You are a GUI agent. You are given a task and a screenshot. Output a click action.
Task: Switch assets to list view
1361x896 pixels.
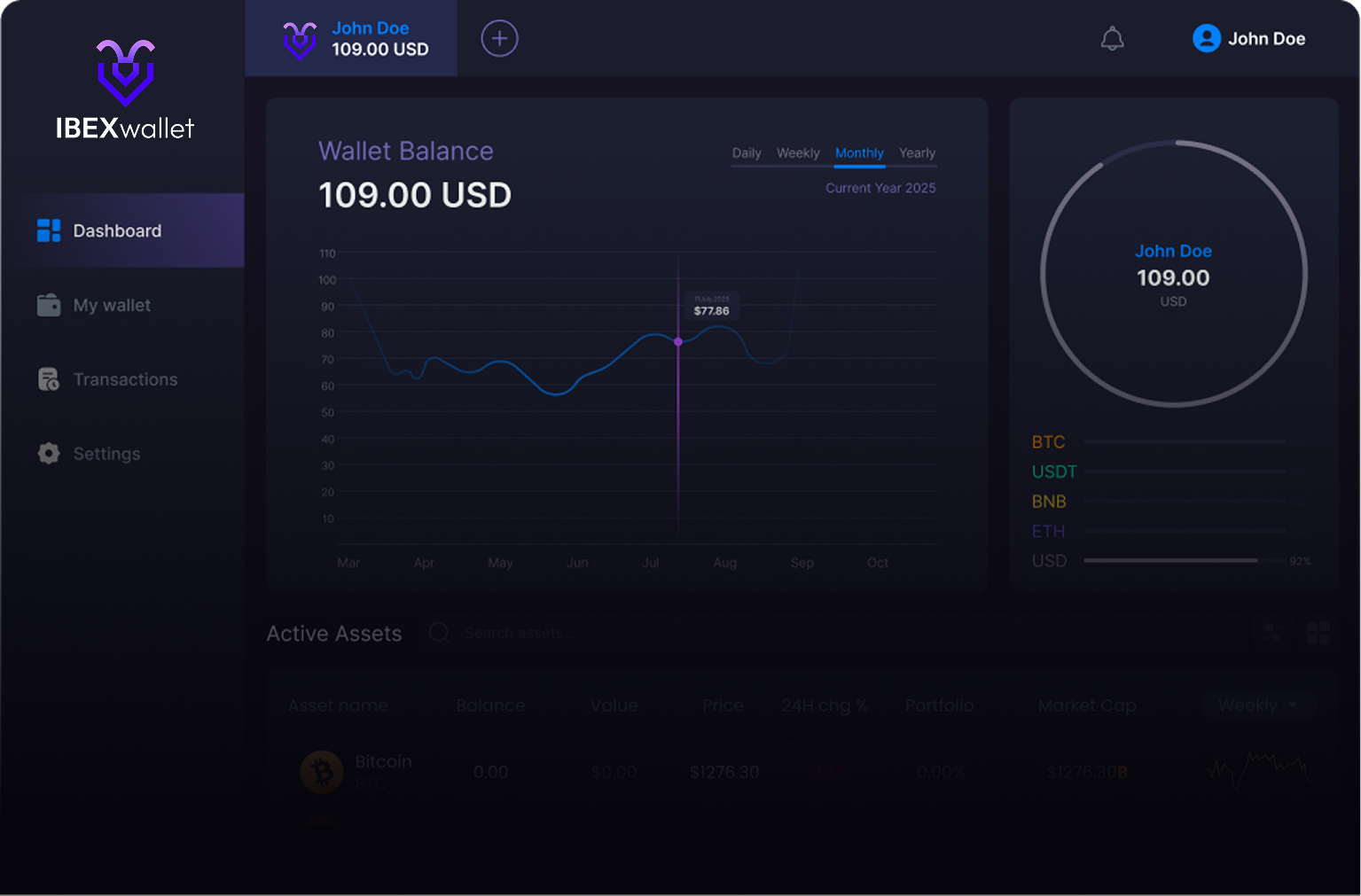pos(1273,633)
